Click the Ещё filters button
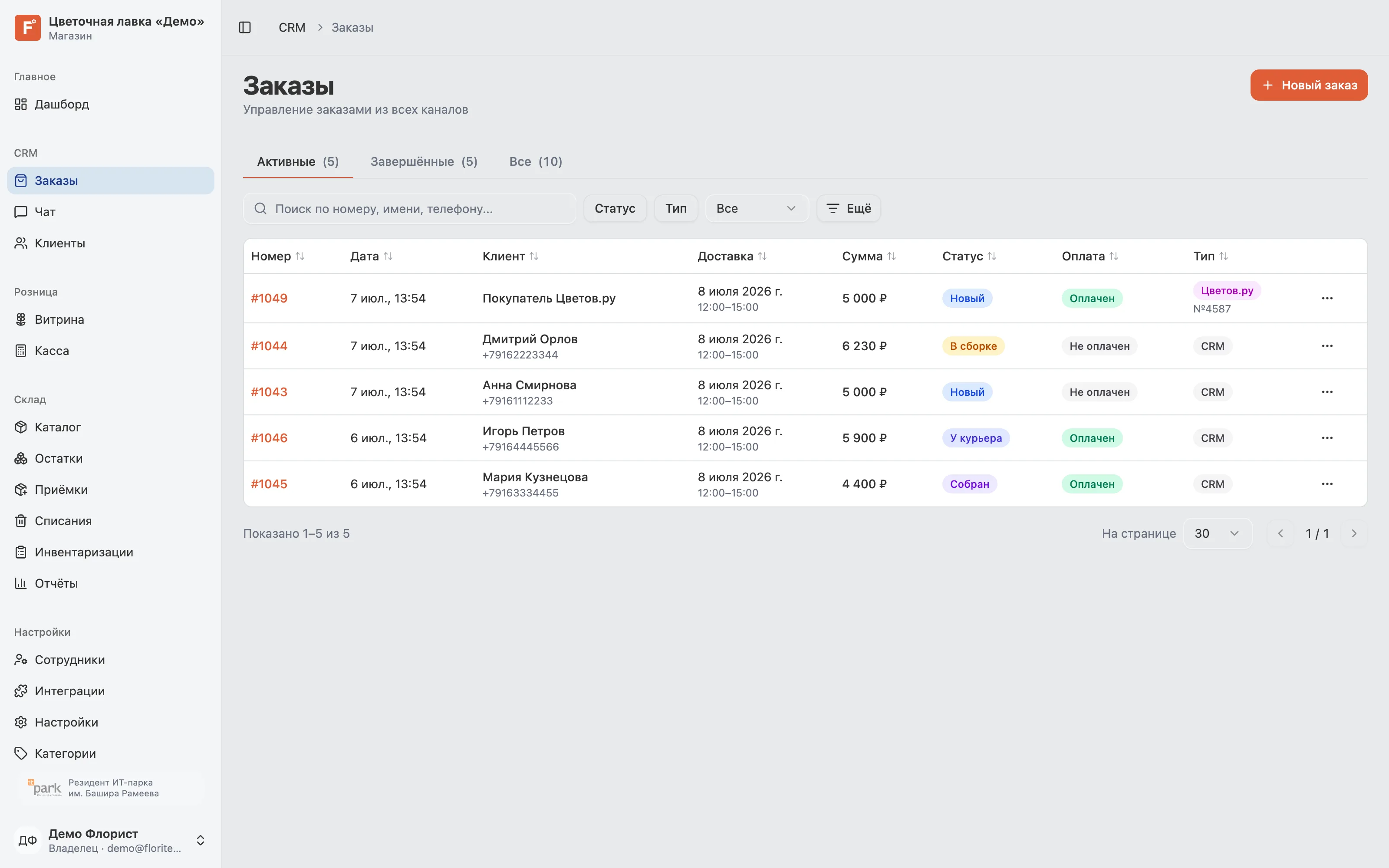1389x868 pixels. coord(848,208)
